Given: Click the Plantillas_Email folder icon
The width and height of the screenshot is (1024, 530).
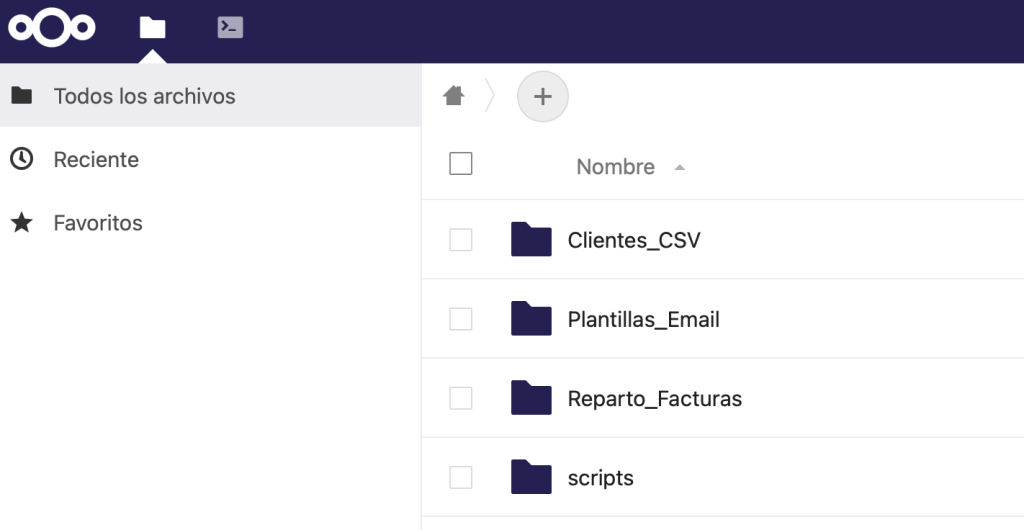Looking at the screenshot, I should [x=531, y=319].
